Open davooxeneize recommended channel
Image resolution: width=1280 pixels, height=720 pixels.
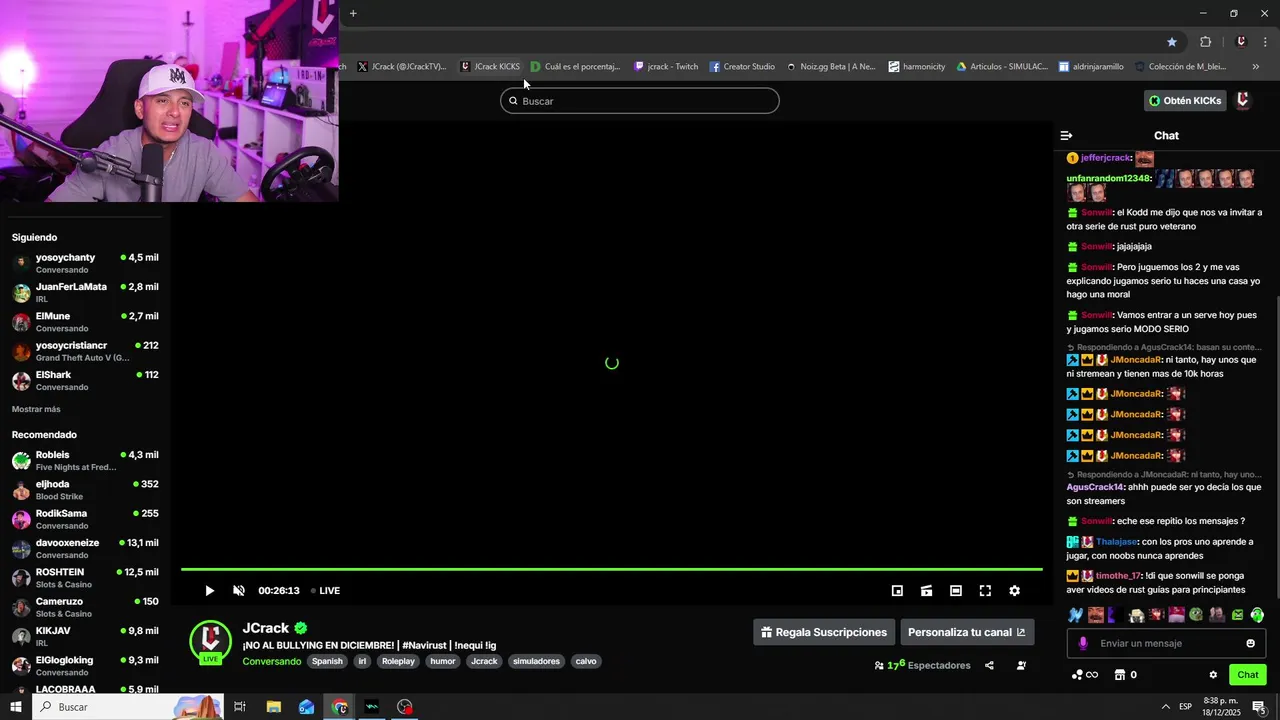point(86,548)
